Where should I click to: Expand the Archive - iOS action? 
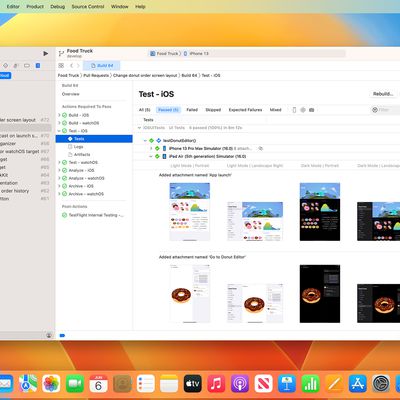[x=59, y=186]
